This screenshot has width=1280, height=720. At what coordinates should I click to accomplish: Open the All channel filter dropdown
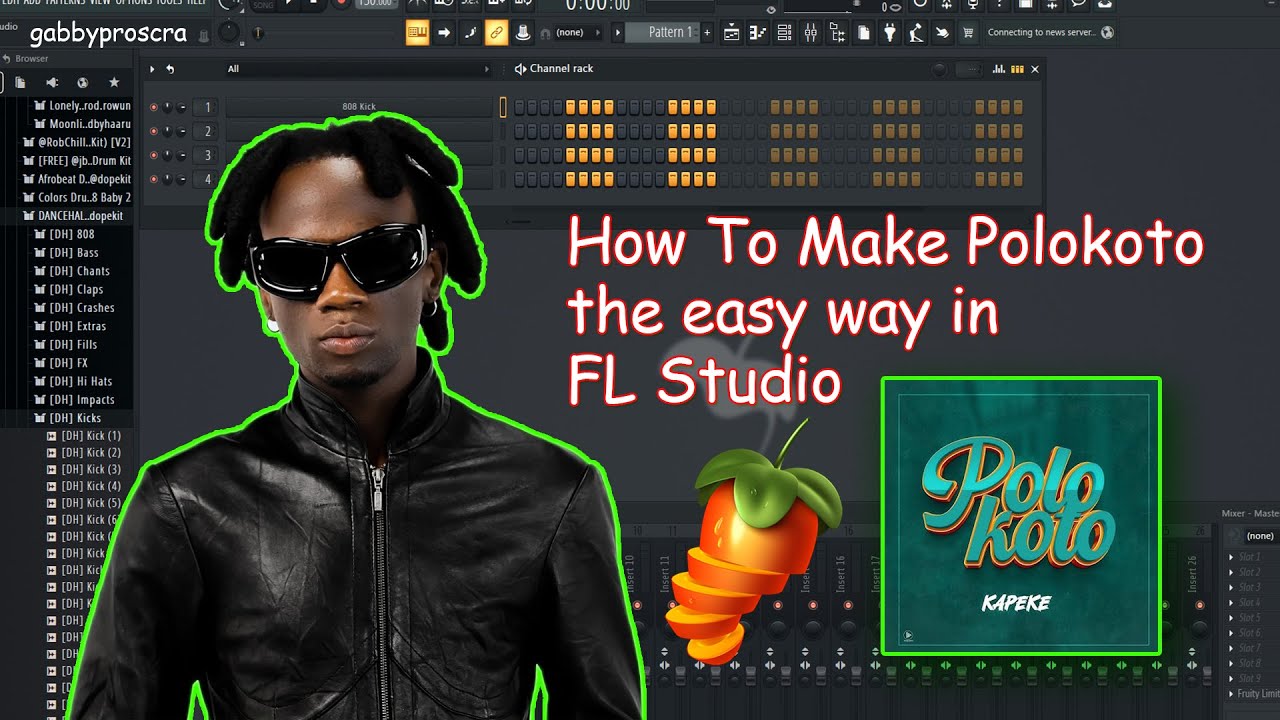(358, 69)
